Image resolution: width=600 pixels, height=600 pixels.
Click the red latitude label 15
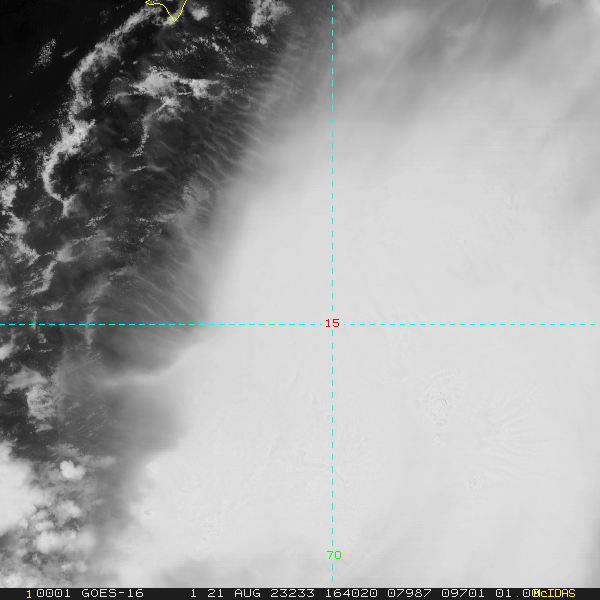tap(332, 323)
